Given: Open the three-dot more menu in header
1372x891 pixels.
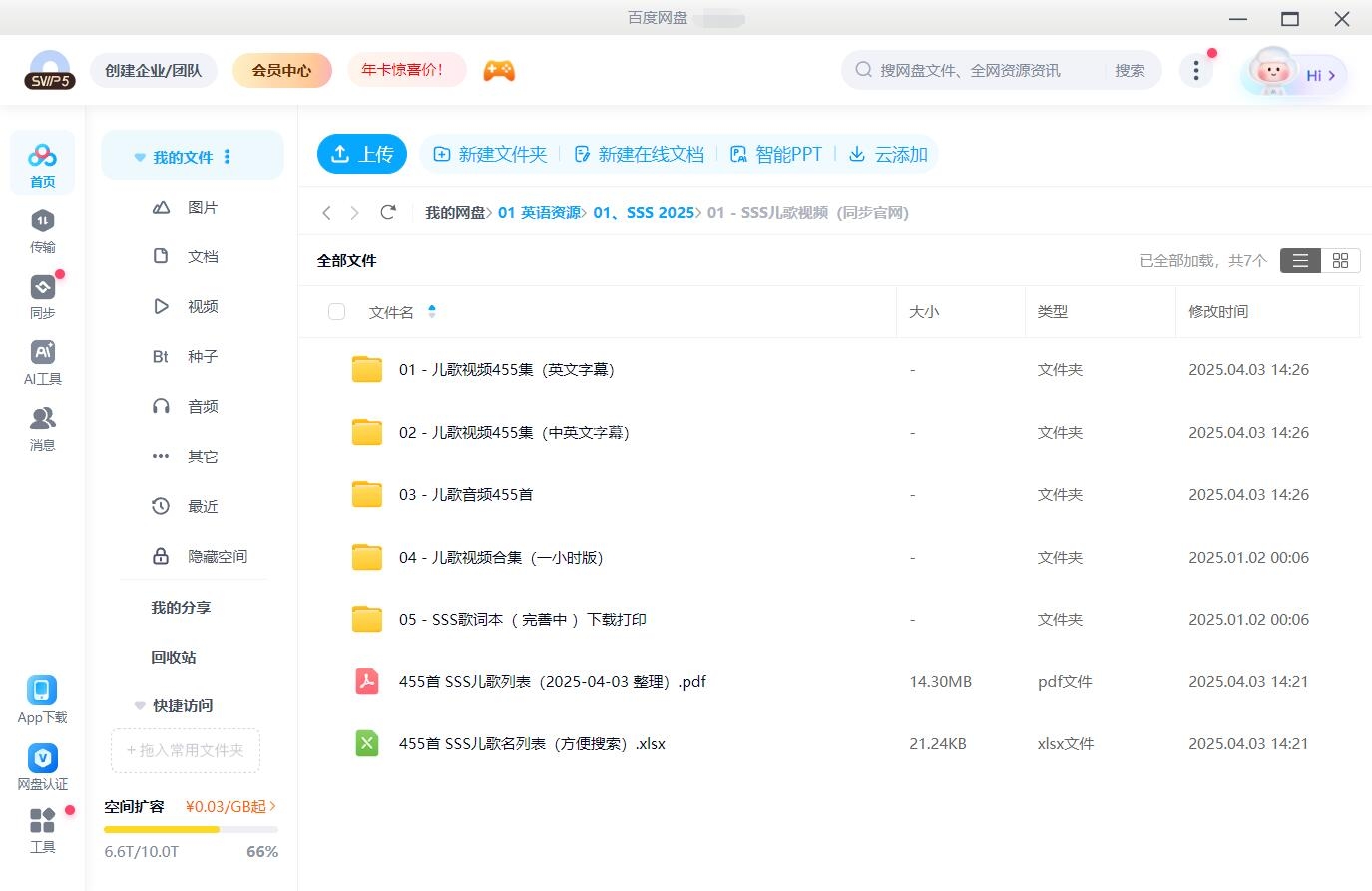Looking at the screenshot, I should click(x=1195, y=70).
